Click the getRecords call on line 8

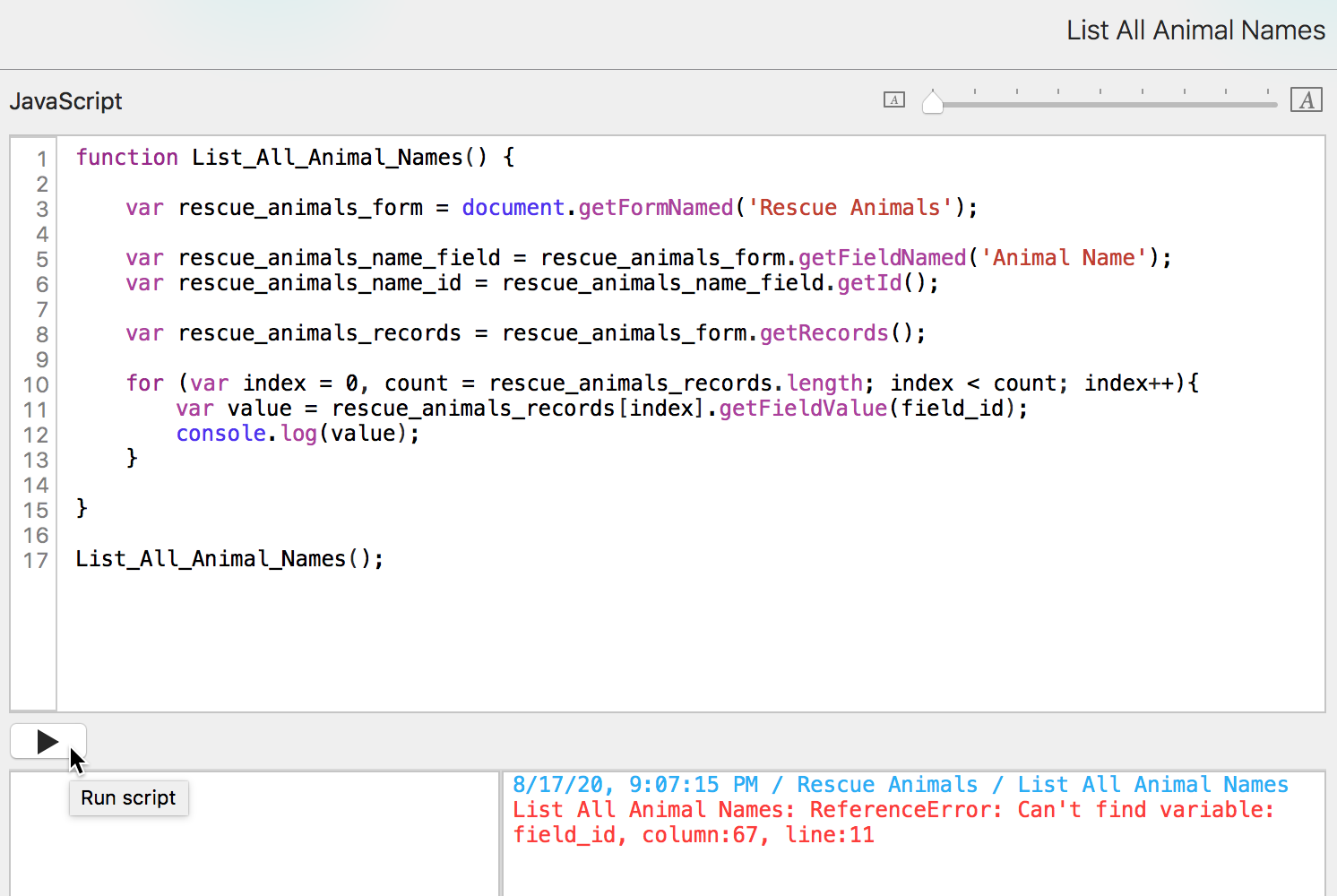click(x=824, y=333)
